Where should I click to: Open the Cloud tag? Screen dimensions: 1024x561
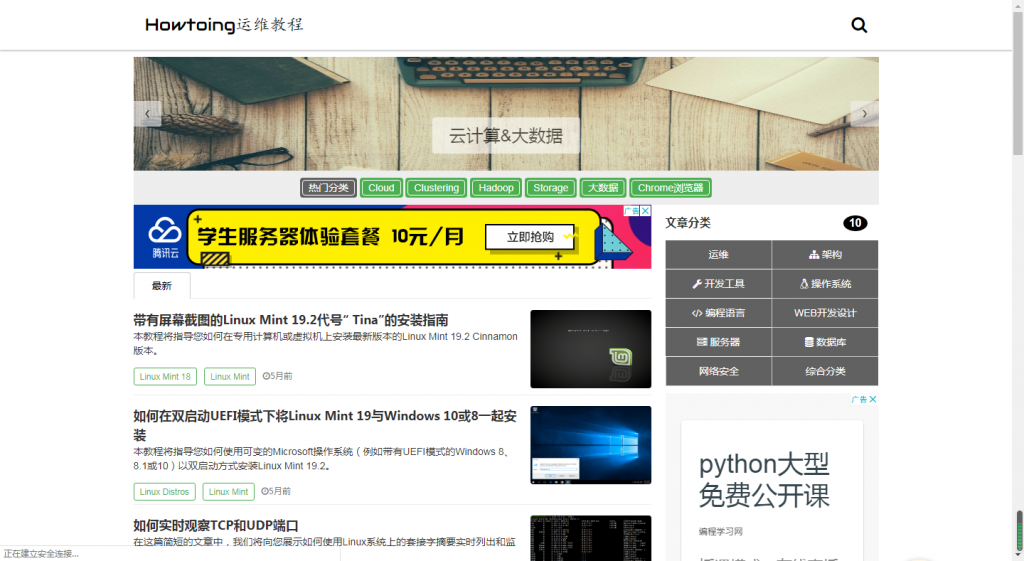[x=381, y=187]
